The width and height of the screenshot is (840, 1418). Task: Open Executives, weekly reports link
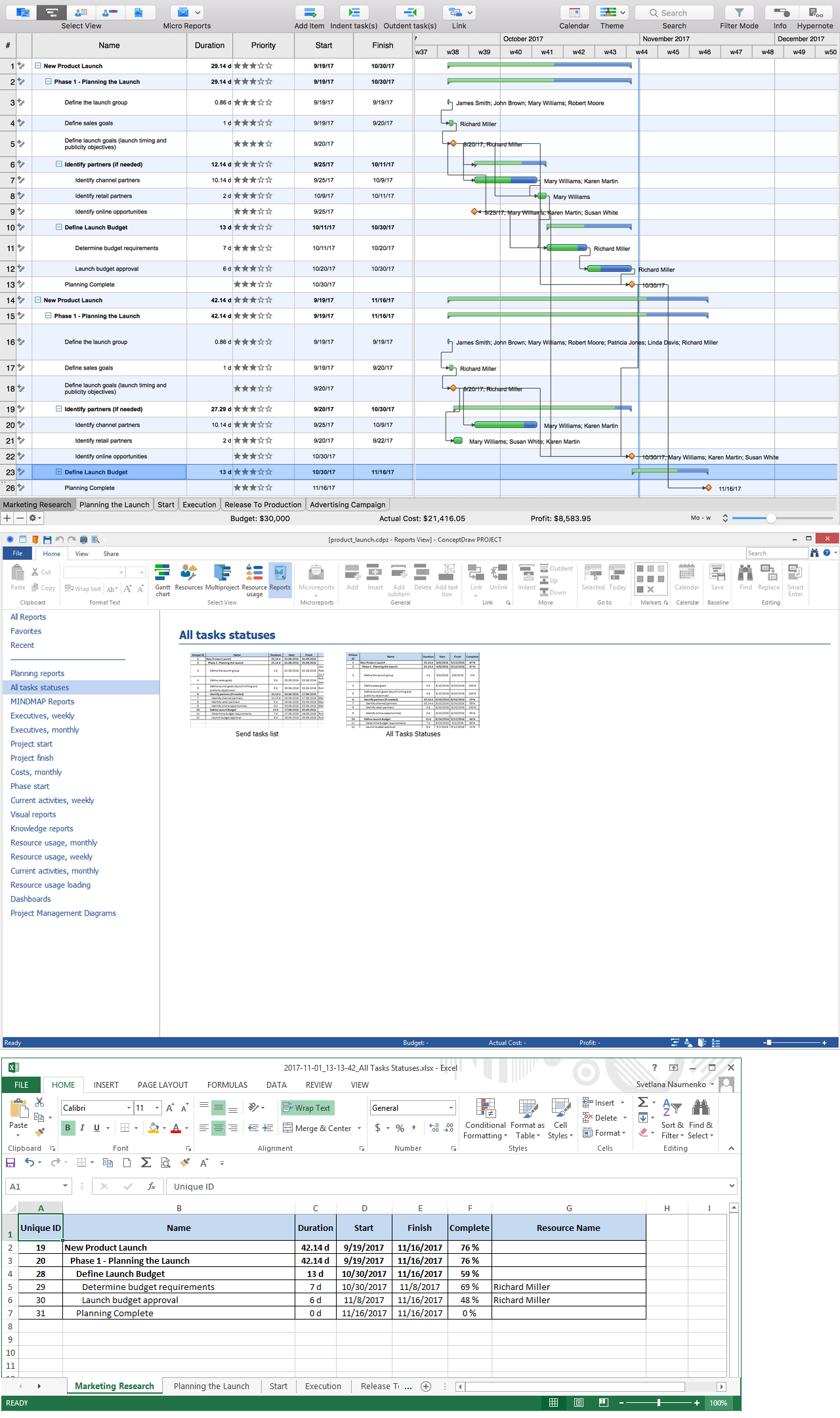click(42, 716)
